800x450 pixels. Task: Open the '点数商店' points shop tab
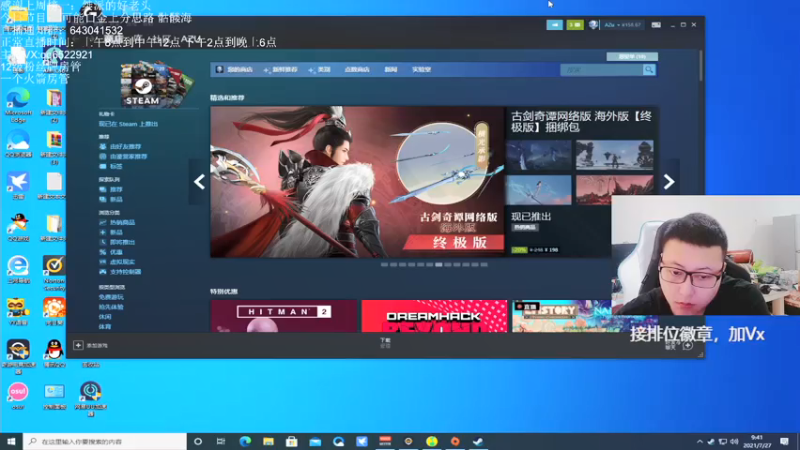pos(357,69)
